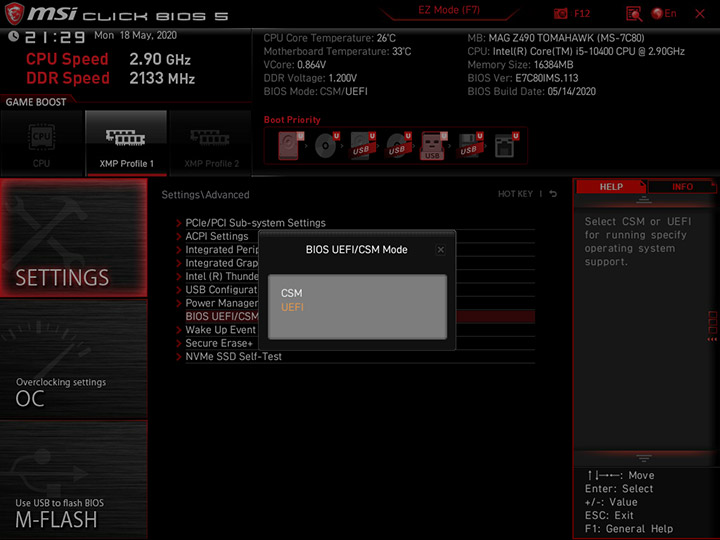The width and height of the screenshot is (720, 540).
Task: Expand the Power Management chevron
Action: [x=179, y=303]
